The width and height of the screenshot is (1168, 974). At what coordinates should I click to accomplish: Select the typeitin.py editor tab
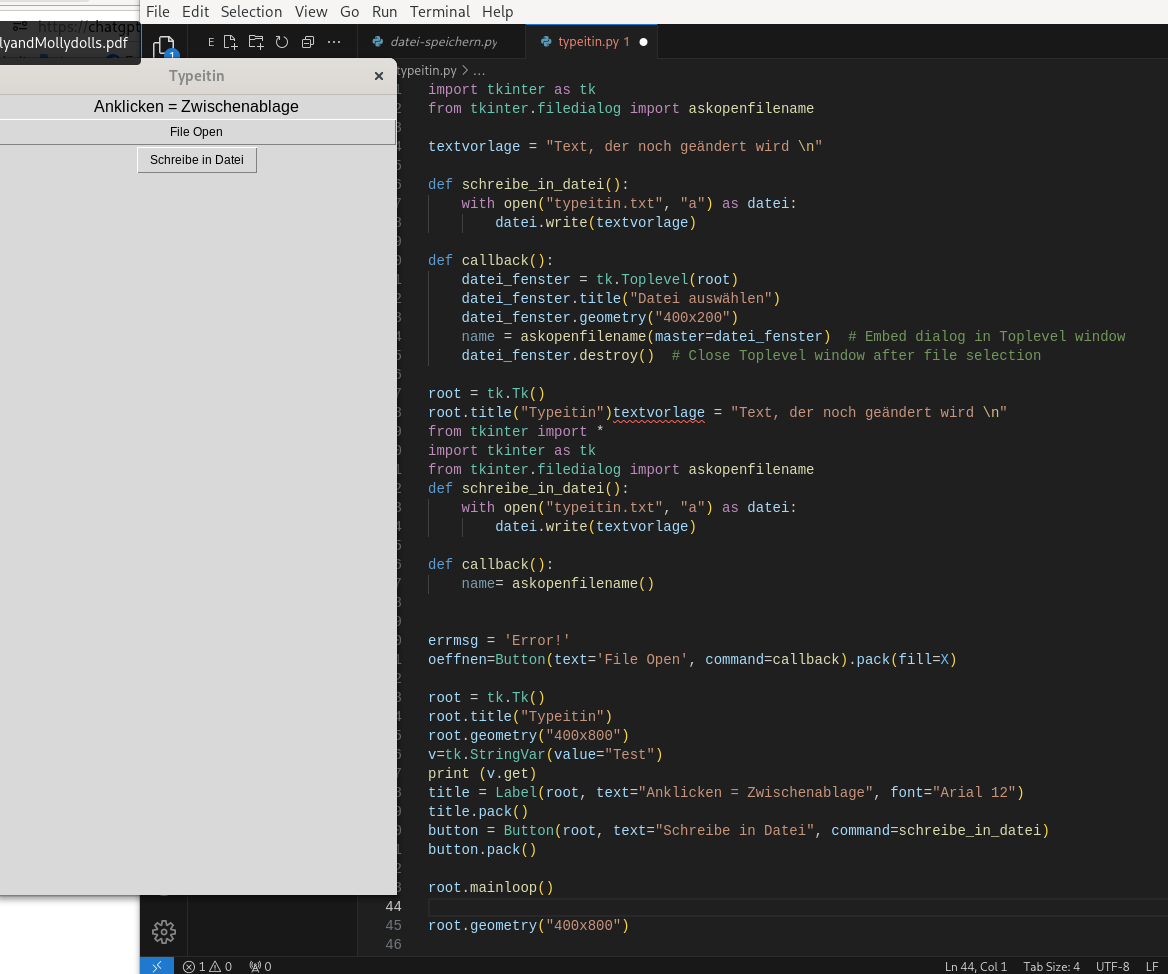tap(588, 42)
